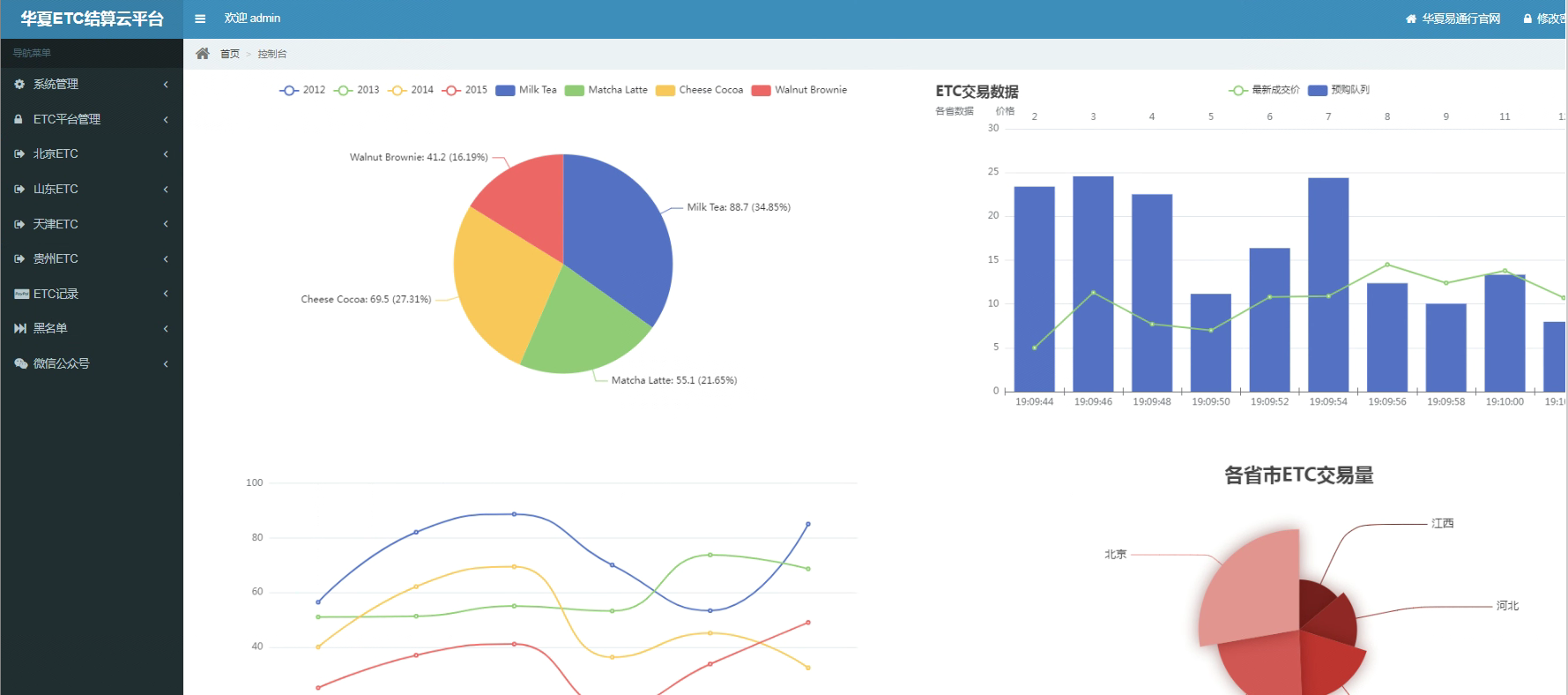
Task: Click 首页 breadcrumb link
Action: click(230, 54)
